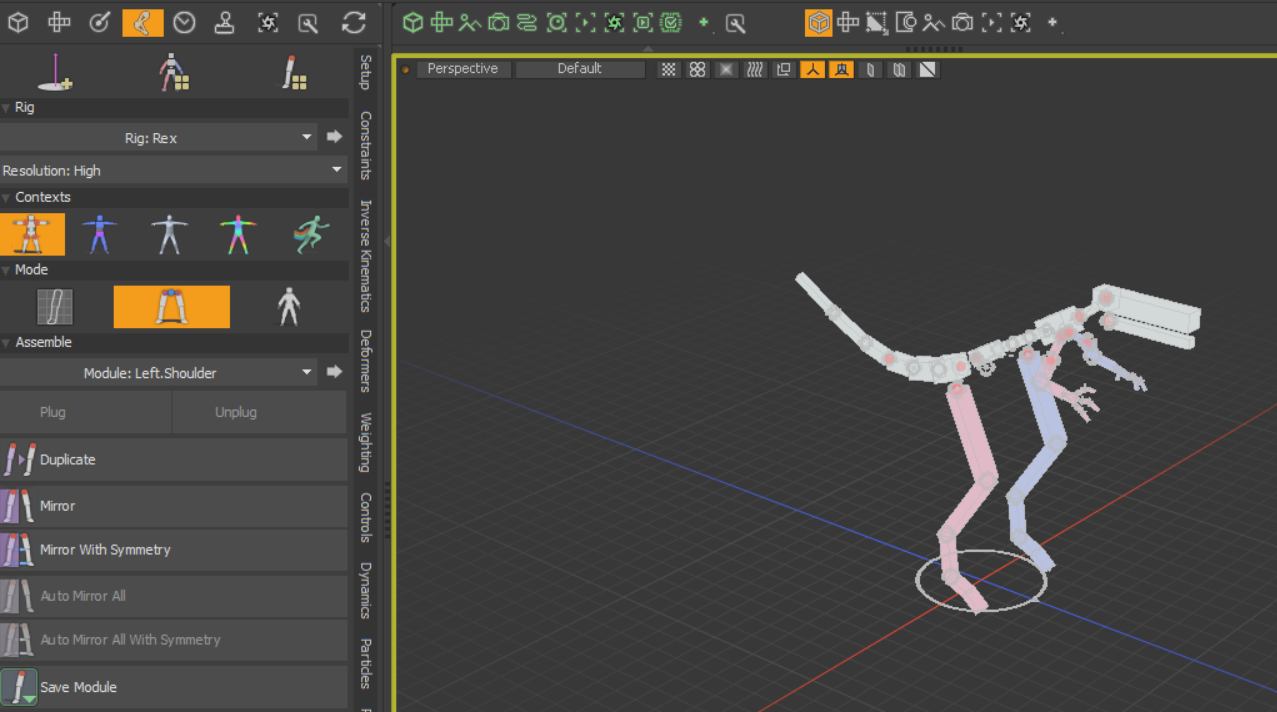Image resolution: width=1277 pixels, height=712 pixels.
Task: Click the Mirror button
Action: [x=174, y=506]
